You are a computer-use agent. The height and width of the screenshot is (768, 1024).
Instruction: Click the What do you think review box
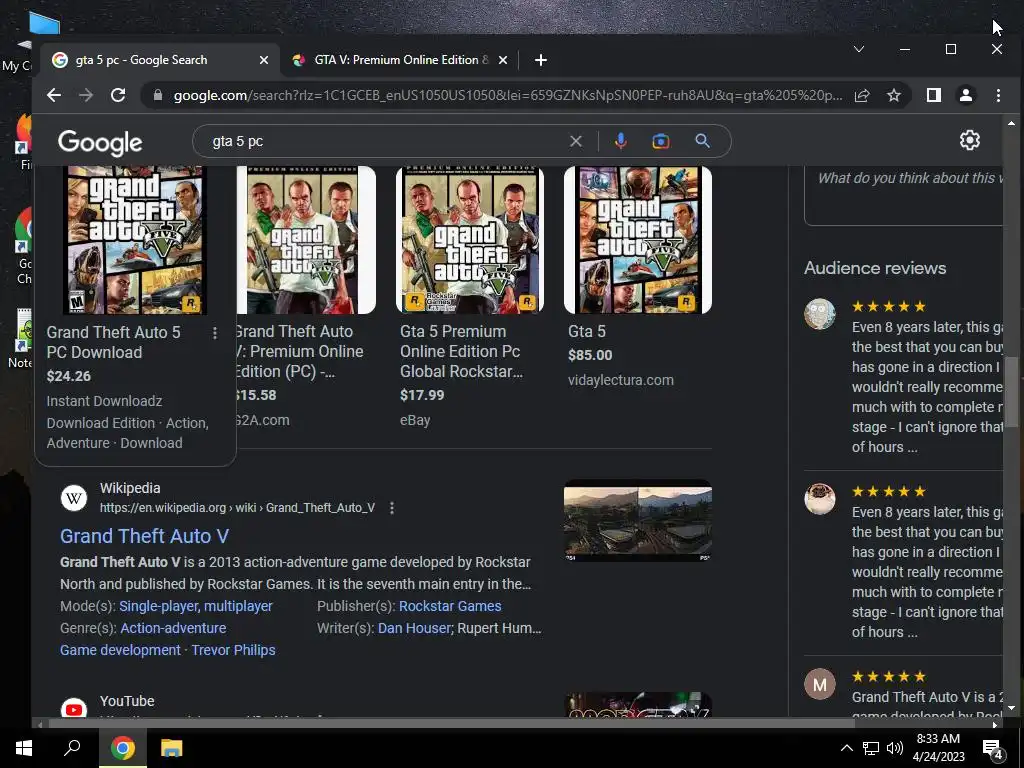coord(904,196)
